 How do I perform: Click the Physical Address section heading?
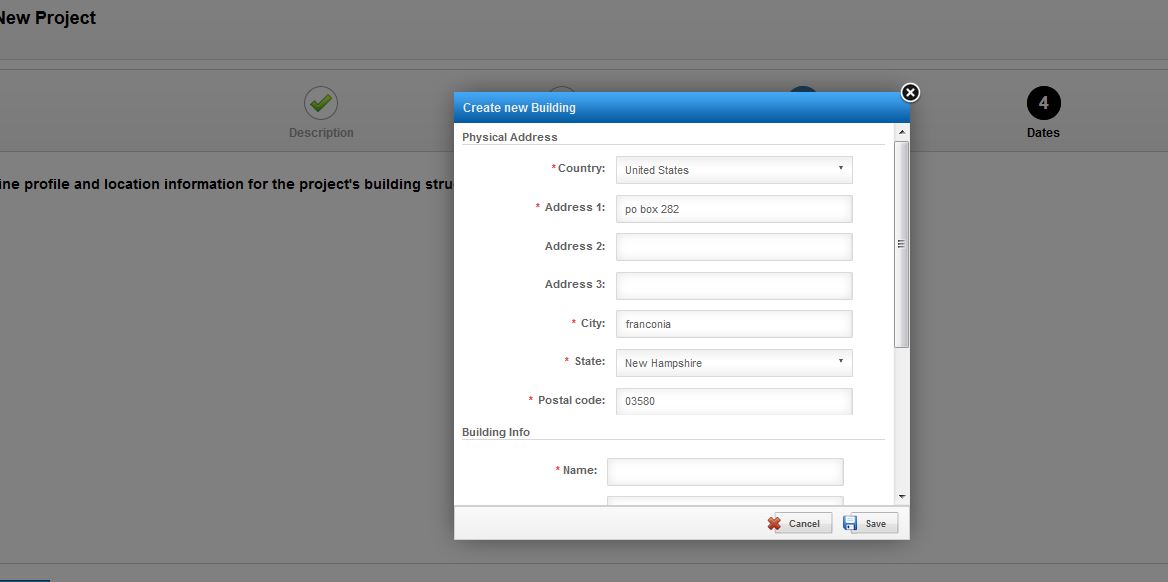(x=510, y=137)
